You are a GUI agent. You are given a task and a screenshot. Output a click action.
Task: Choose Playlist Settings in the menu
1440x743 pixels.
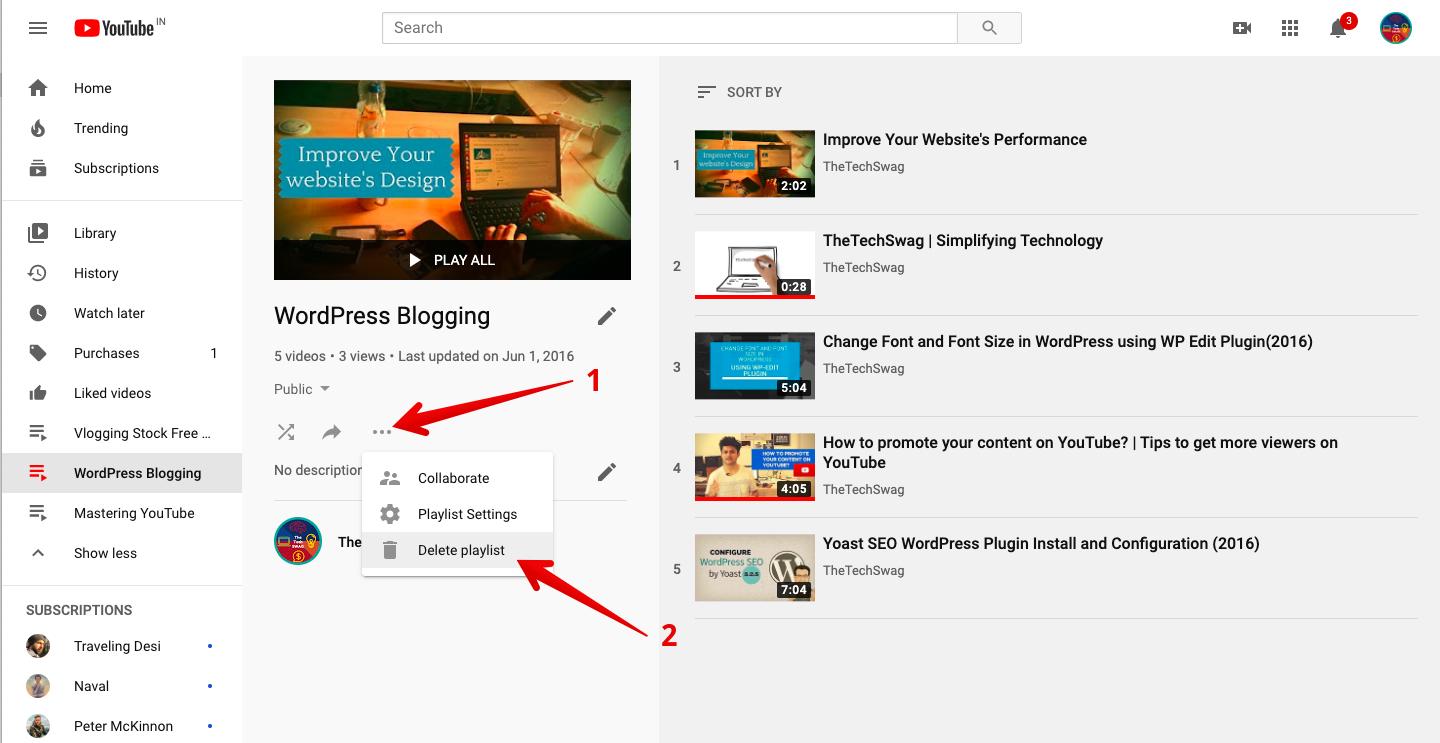point(467,514)
